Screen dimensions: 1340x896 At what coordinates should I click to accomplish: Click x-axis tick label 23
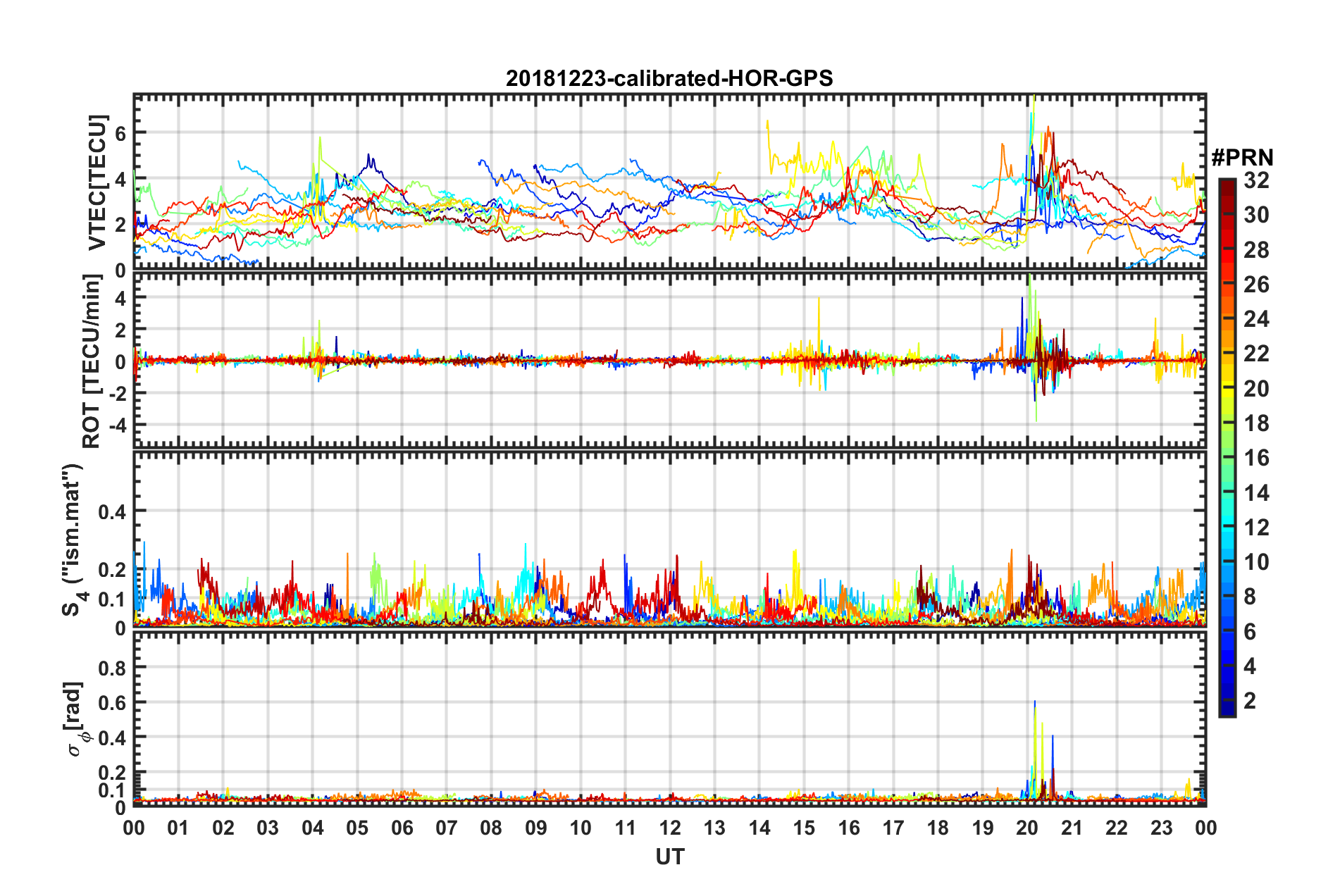pos(1161,828)
